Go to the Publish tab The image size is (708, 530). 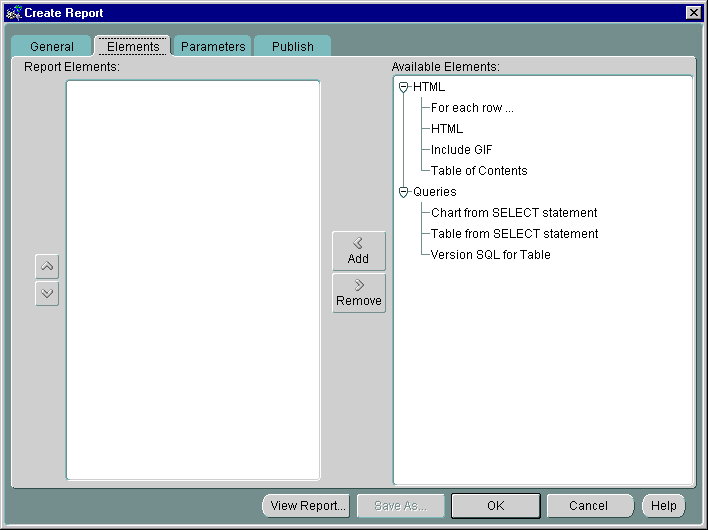point(293,46)
